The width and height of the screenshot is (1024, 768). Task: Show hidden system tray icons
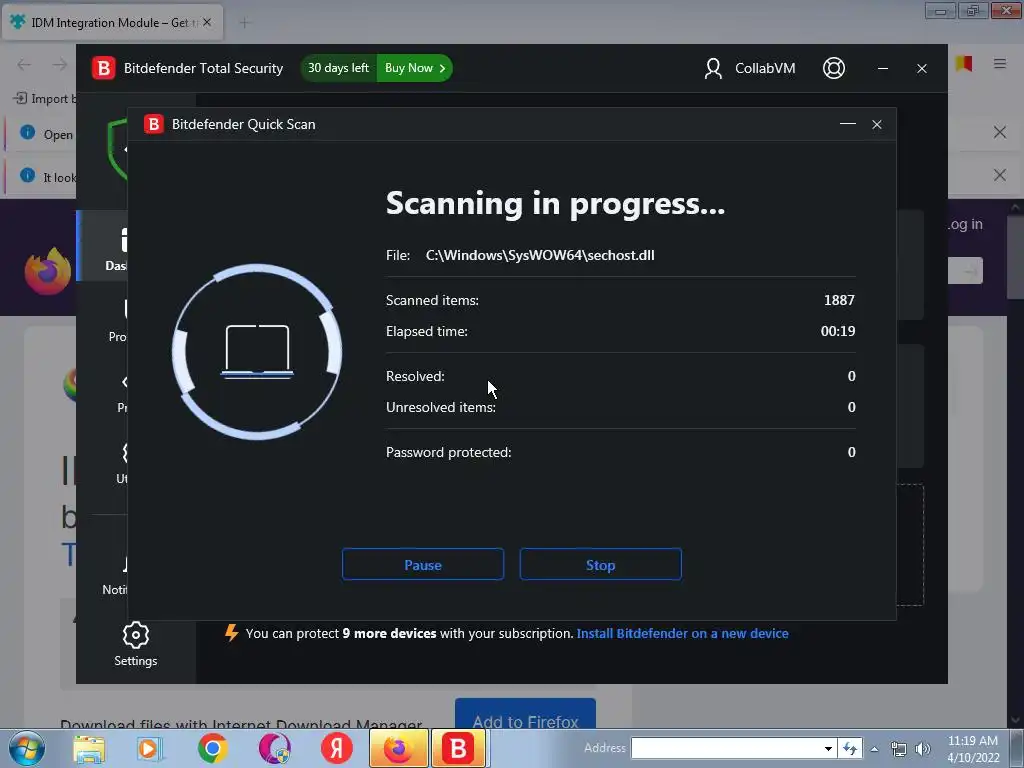coord(874,749)
